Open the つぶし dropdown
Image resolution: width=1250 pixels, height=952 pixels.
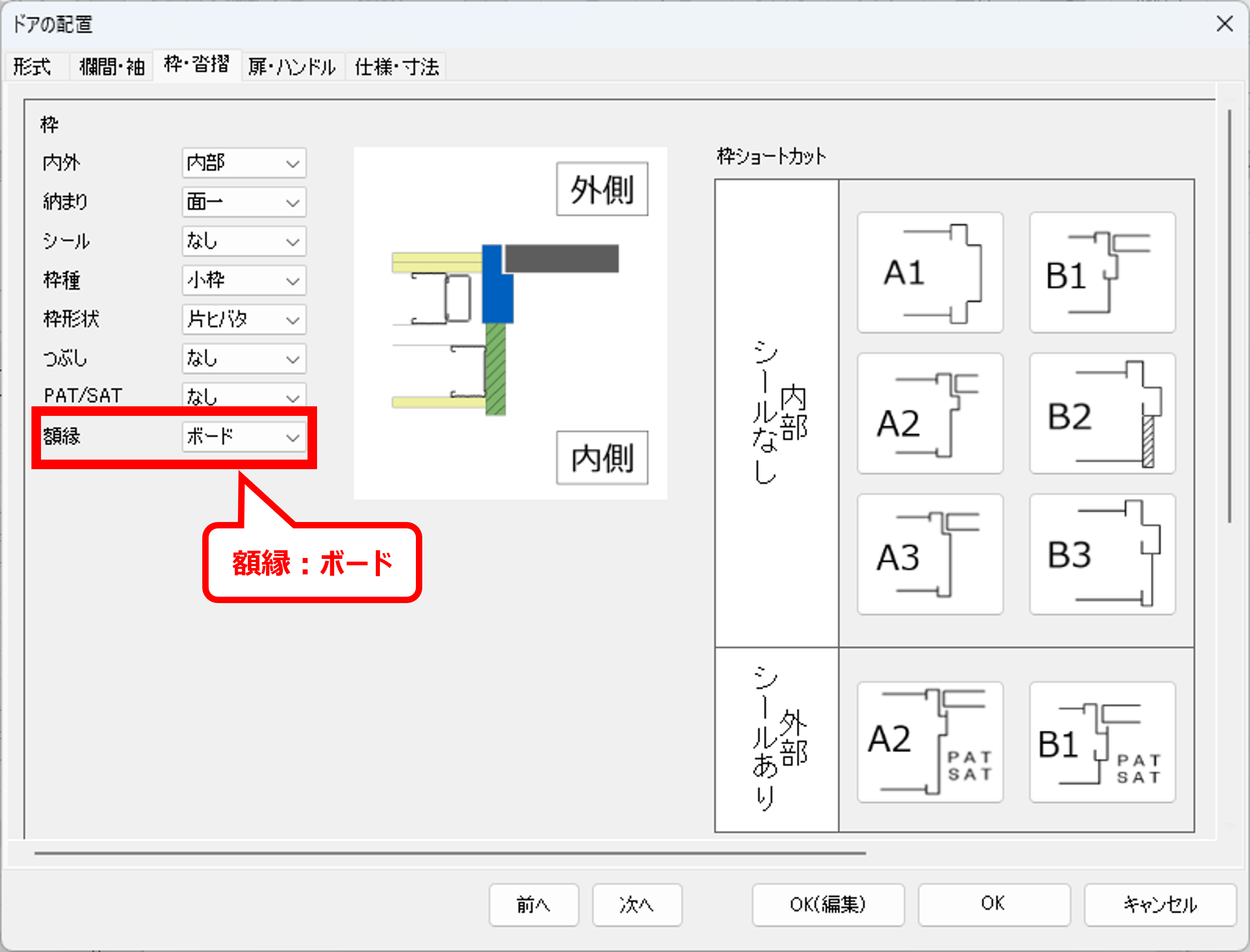tap(244, 358)
